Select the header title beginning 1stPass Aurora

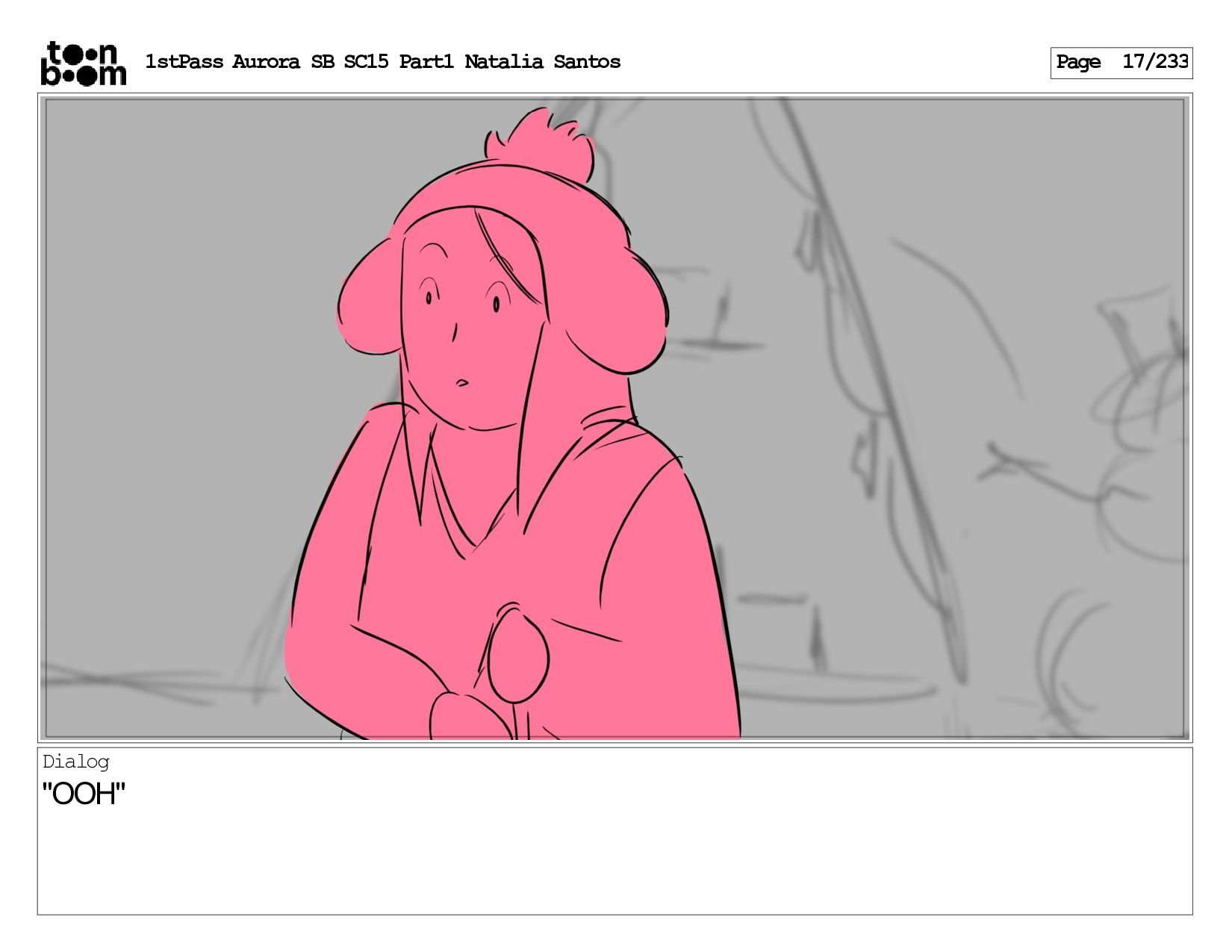click(382, 61)
